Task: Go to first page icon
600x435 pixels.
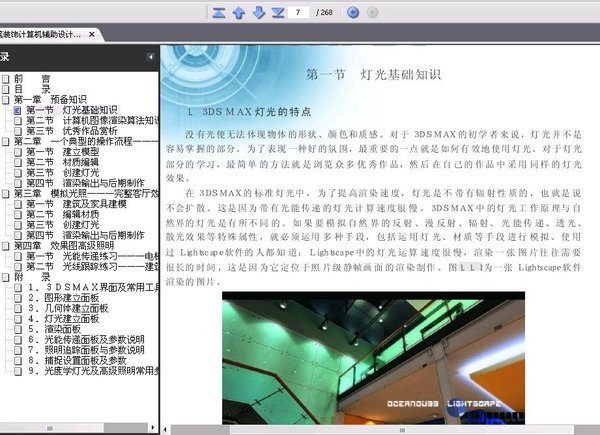Action: click(218, 13)
